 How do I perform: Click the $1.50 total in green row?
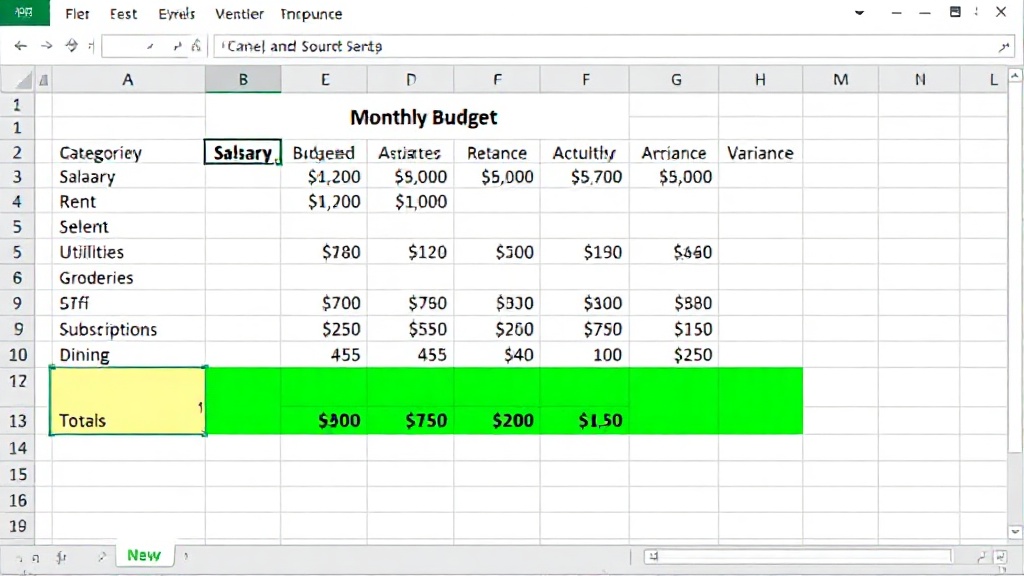point(584,421)
